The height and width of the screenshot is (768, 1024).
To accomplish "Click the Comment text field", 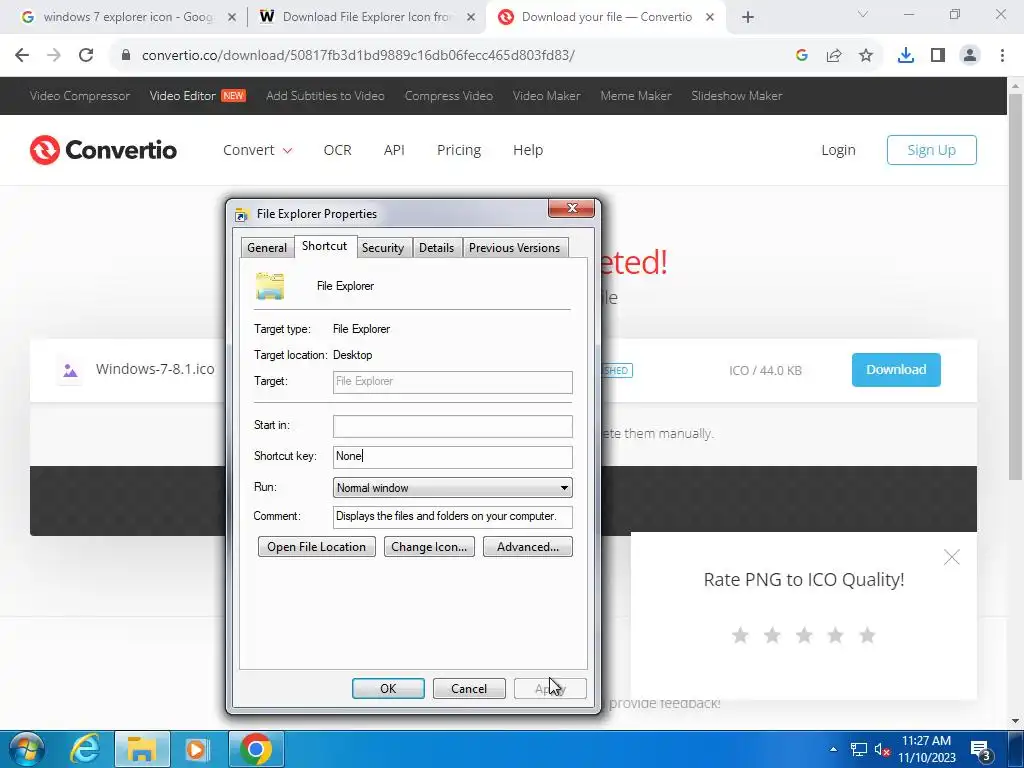I will pos(453,517).
